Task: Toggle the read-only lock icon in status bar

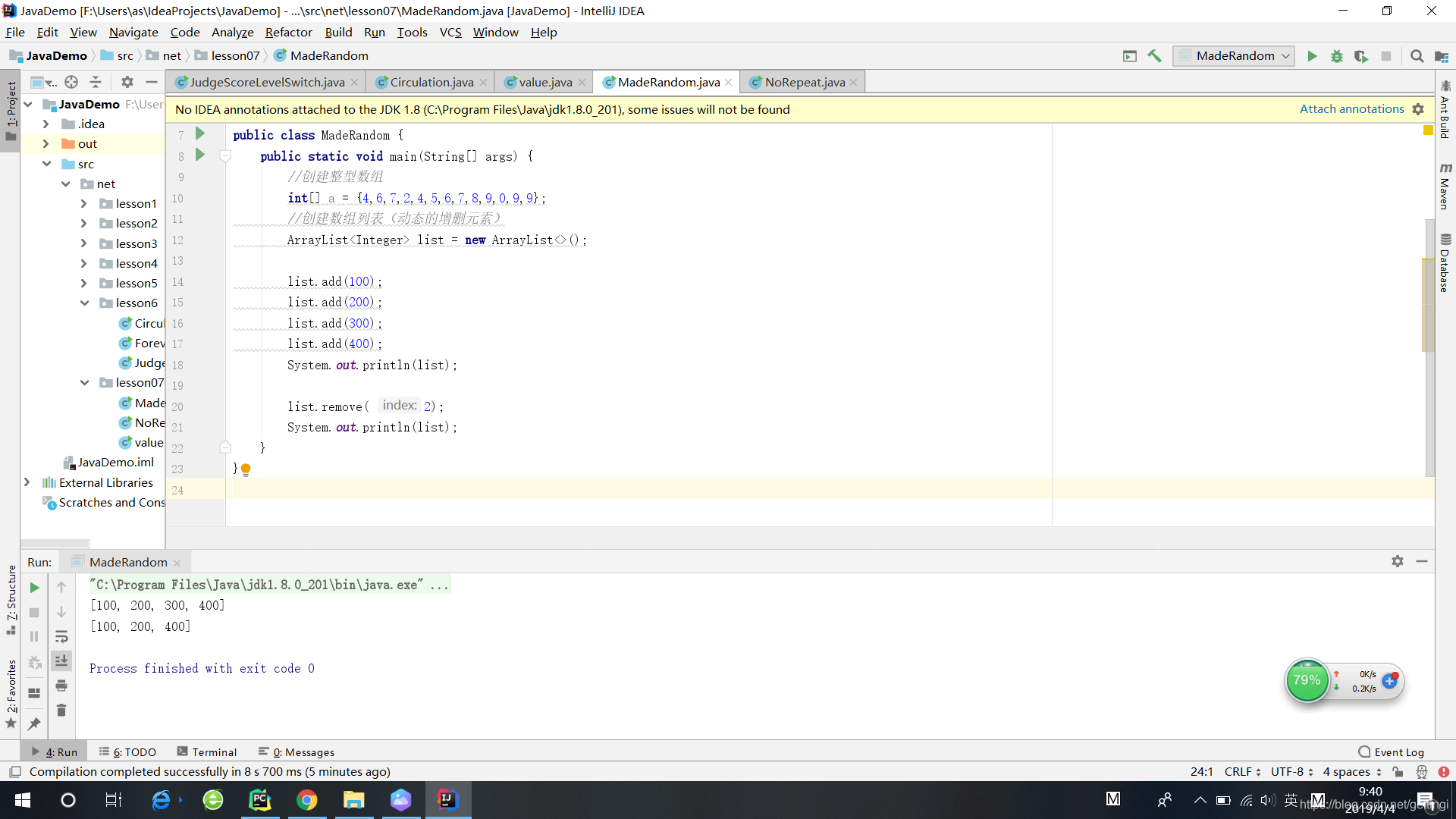Action: (1398, 772)
